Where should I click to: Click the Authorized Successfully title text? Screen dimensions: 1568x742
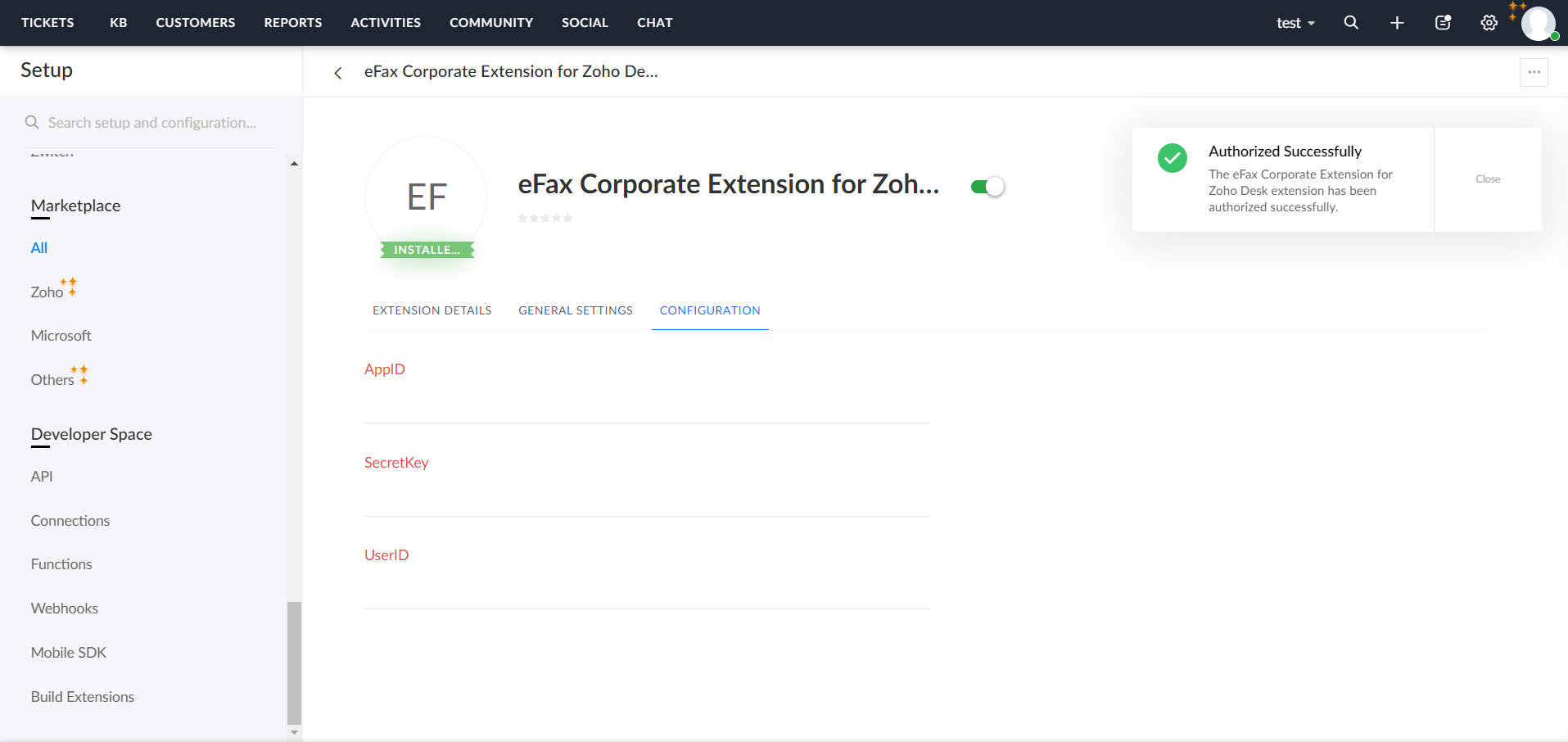[x=1285, y=152]
